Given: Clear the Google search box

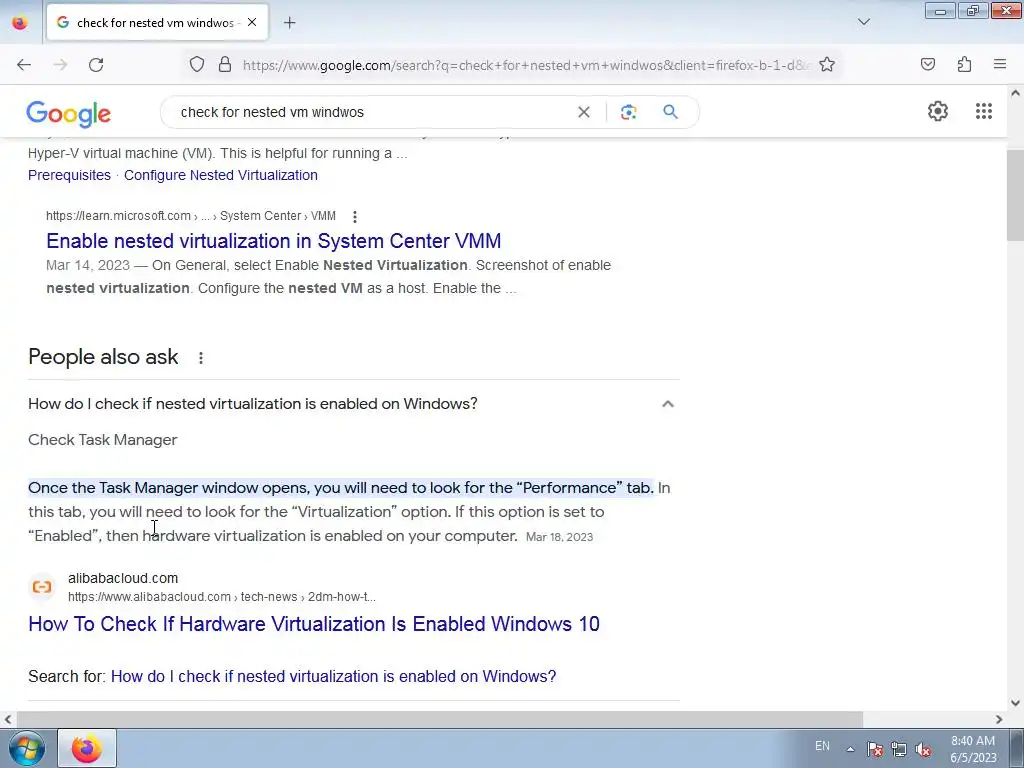Looking at the screenshot, I should (x=584, y=112).
